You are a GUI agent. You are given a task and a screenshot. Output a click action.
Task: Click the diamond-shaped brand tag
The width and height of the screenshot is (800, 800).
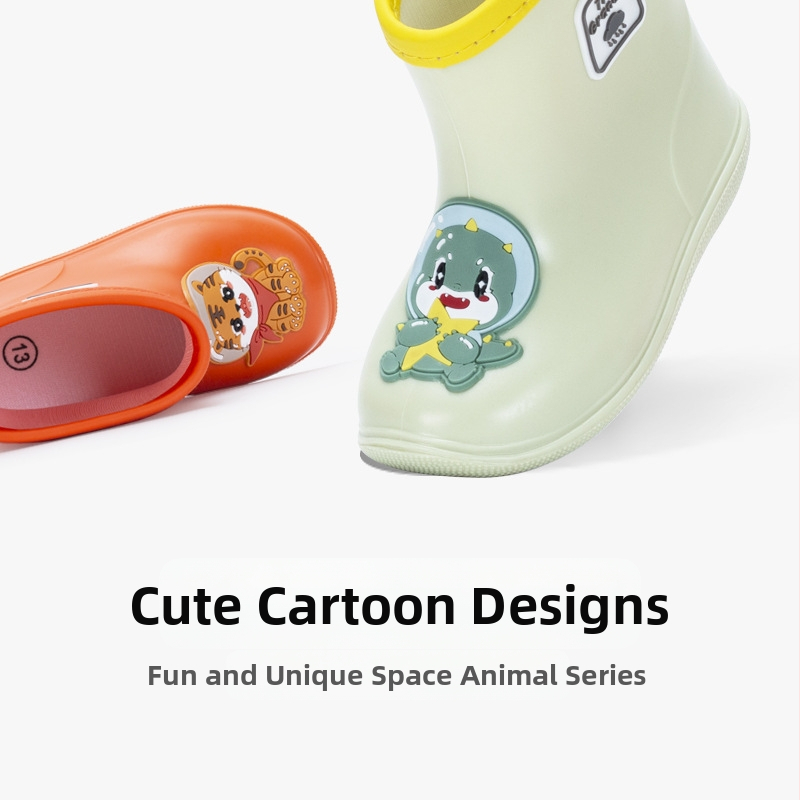tap(608, 37)
